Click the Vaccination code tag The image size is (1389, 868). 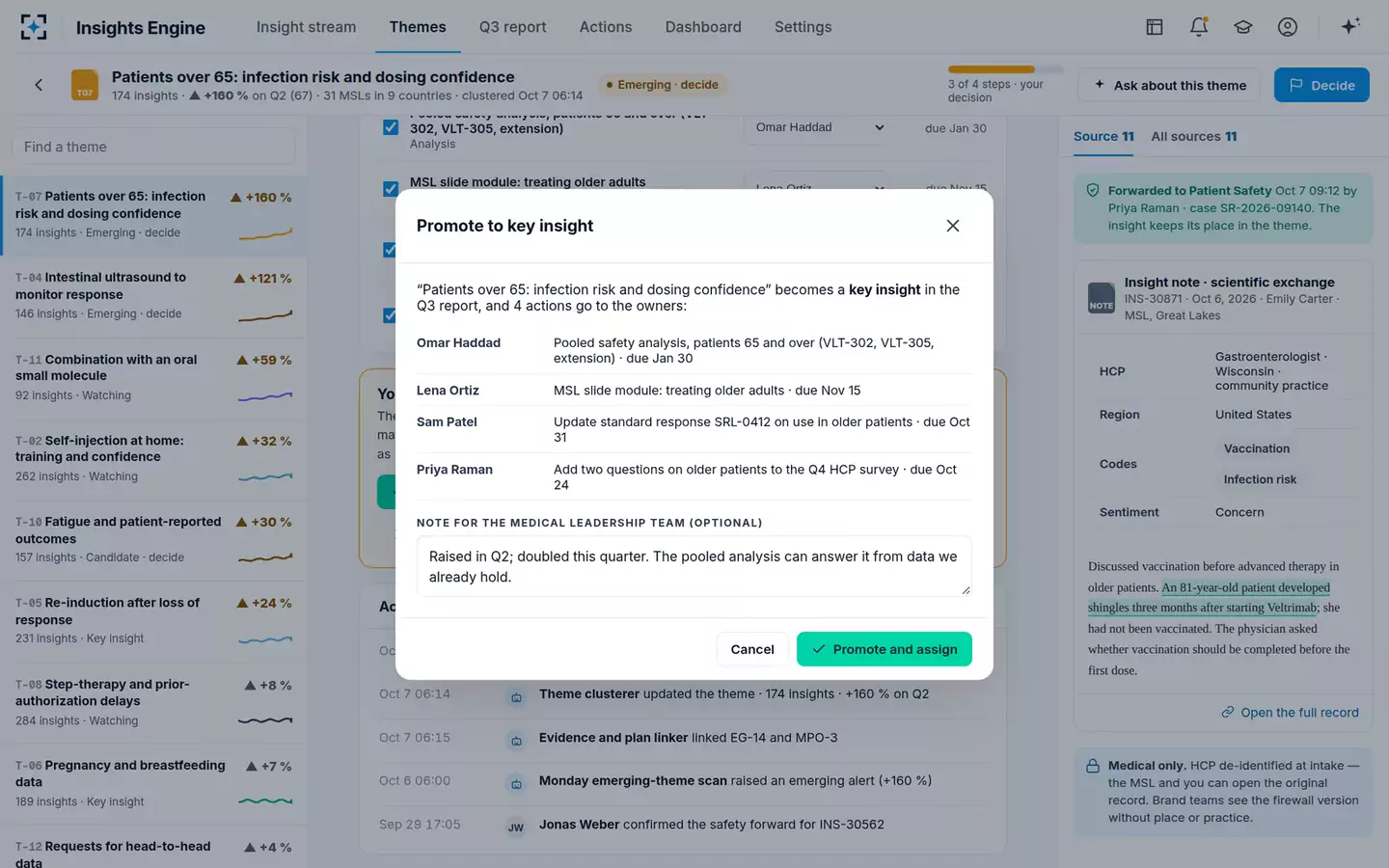coord(1256,448)
